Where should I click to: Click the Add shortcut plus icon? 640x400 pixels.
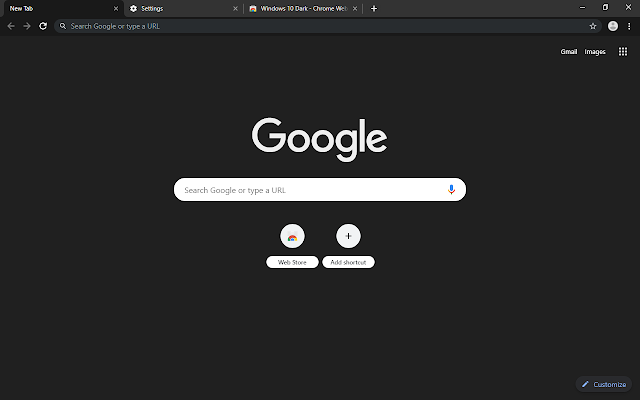tap(348, 236)
